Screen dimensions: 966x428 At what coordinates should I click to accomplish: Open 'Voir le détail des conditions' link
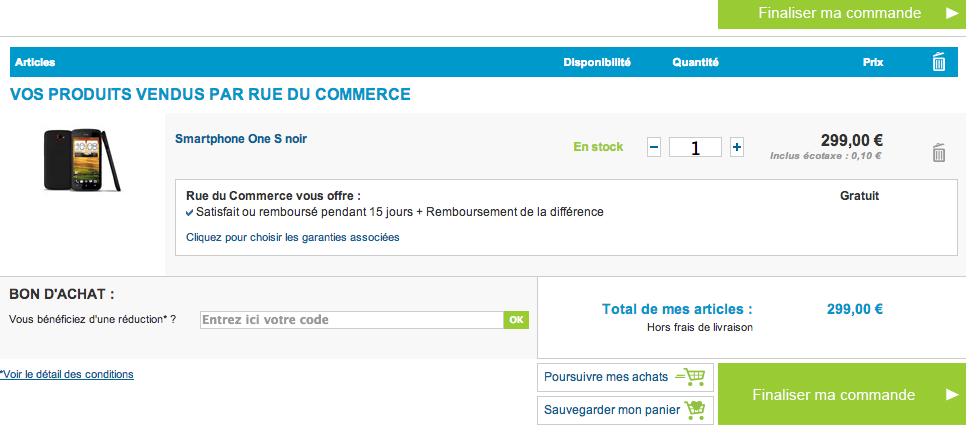[x=67, y=374]
